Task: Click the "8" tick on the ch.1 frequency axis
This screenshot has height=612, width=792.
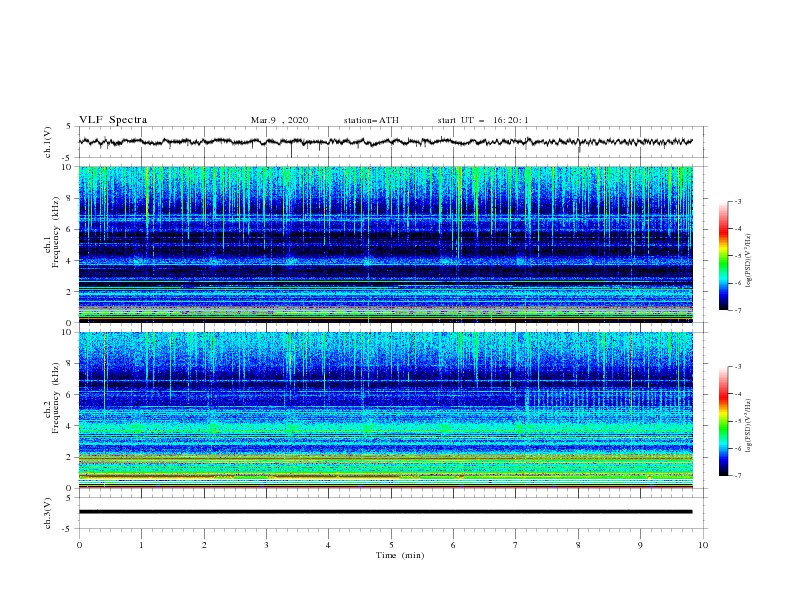Action: 69,198
